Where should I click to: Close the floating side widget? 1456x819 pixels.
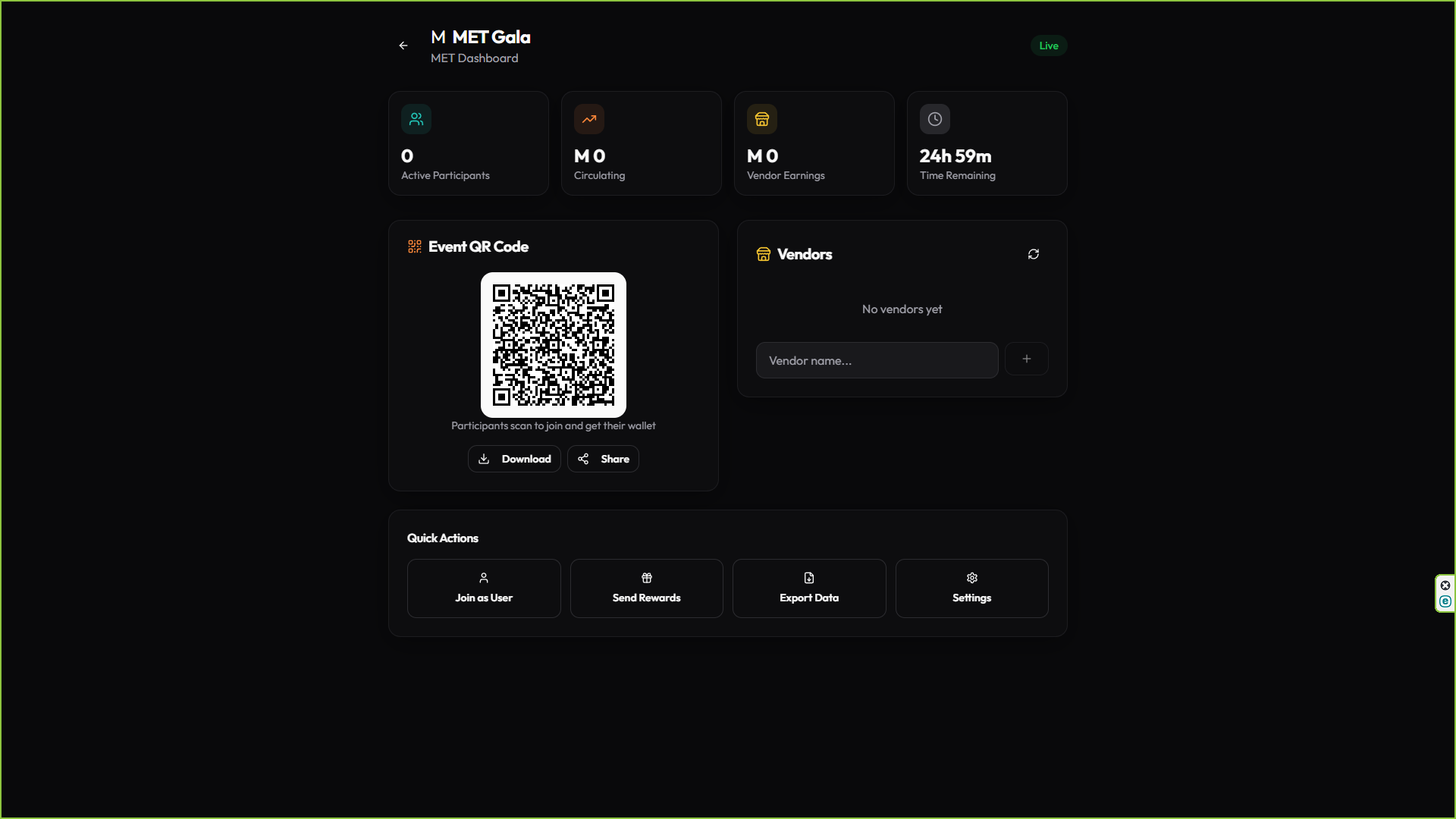click(x=1445, y=585)
